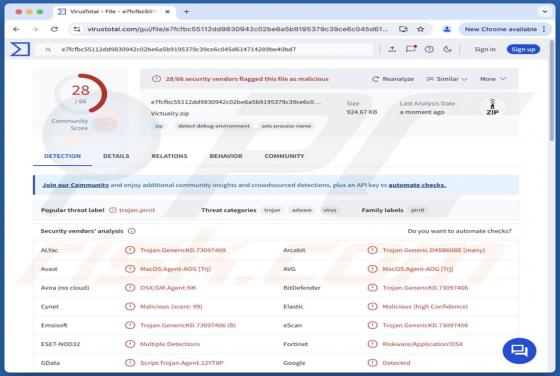Reload the page with the refresh icon
The height and width of the screenshot is (376, 560).
point(54,29)
